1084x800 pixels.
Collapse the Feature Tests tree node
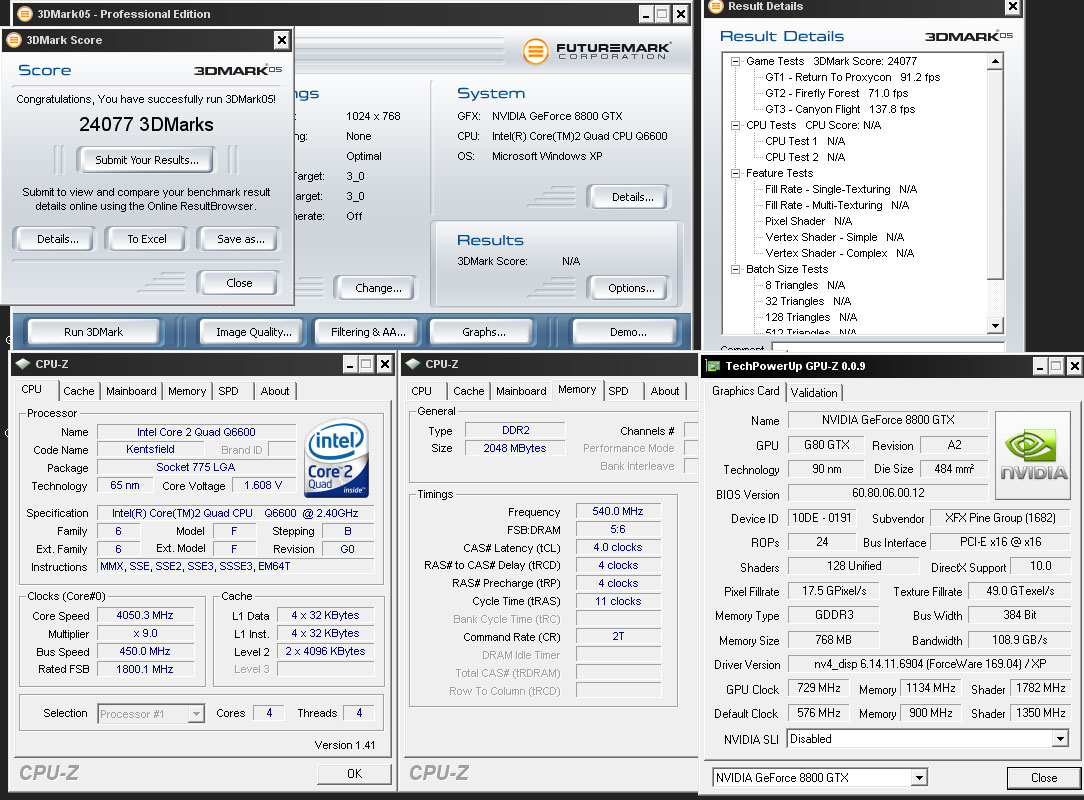(736, 174)
